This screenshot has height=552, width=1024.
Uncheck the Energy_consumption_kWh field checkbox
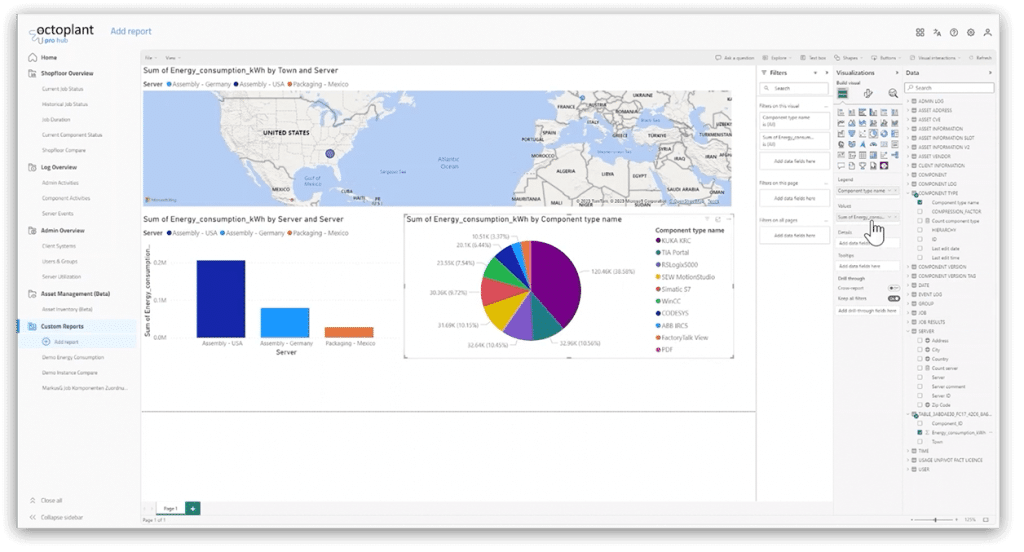coord(920,433)
